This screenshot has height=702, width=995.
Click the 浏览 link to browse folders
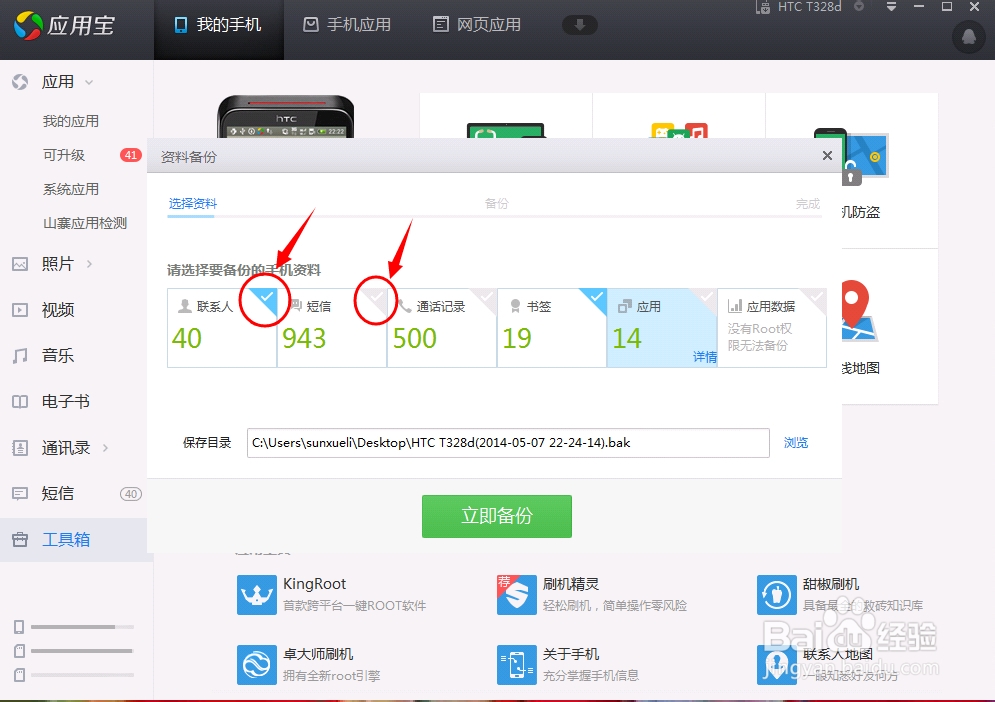tap(795, 442)
